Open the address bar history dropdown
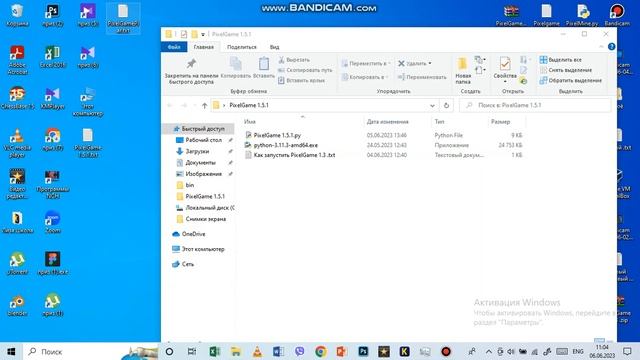Screen dimensions: 640x360 [x=432, y=105]
